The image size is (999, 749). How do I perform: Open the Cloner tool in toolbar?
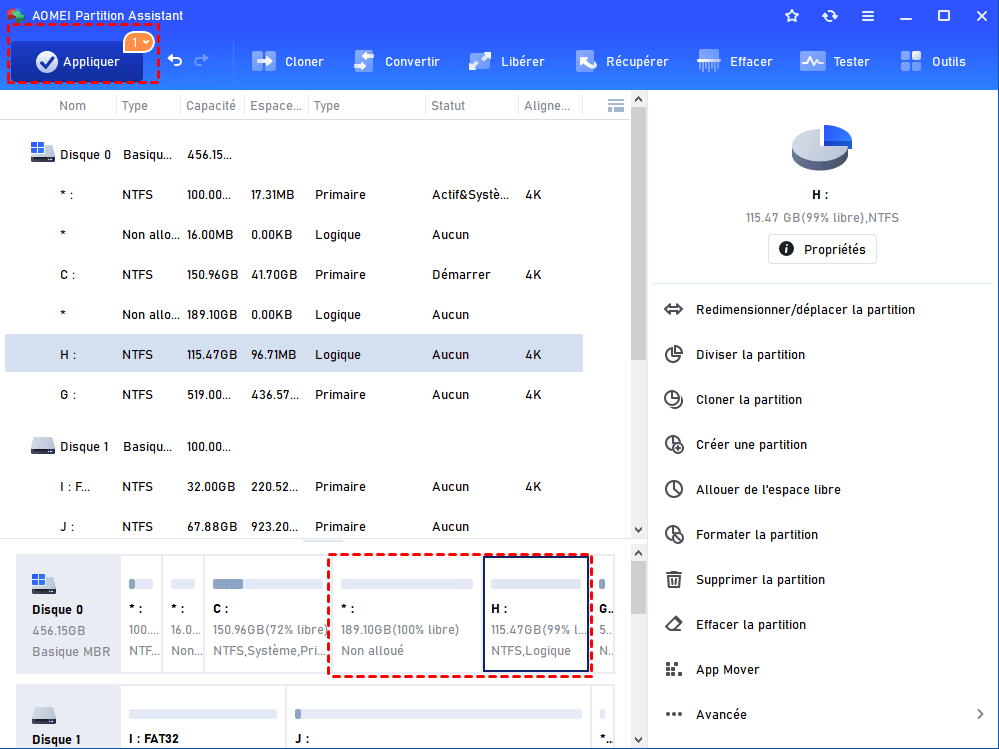coord(288,62)
